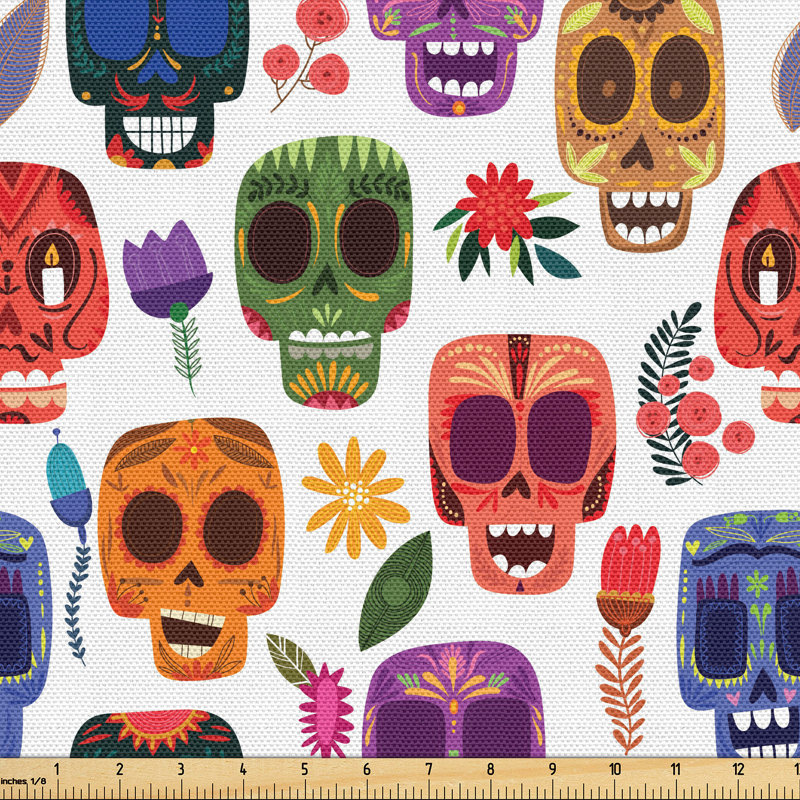
Task: Click the ruler's 4-inch number
Action: pyautogui.click(x=243, y=769)
